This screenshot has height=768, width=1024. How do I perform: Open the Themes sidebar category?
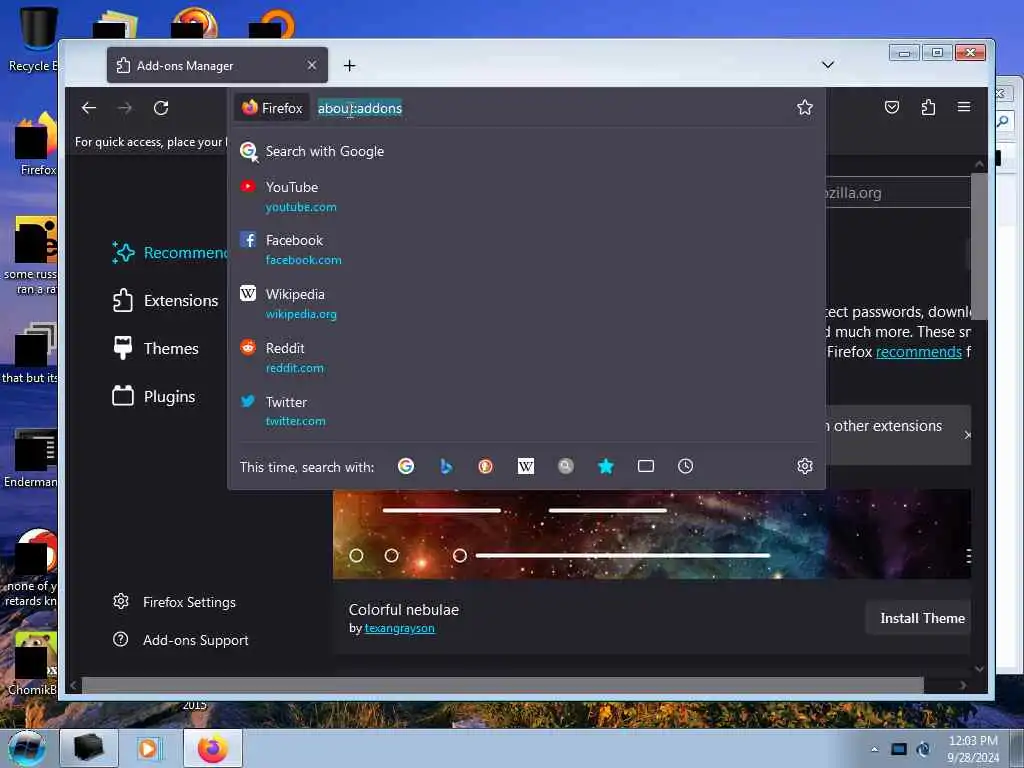155,349
